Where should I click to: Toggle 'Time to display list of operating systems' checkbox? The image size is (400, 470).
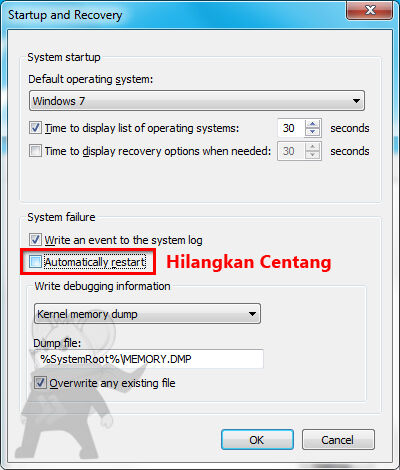click(x=35, y=128)
